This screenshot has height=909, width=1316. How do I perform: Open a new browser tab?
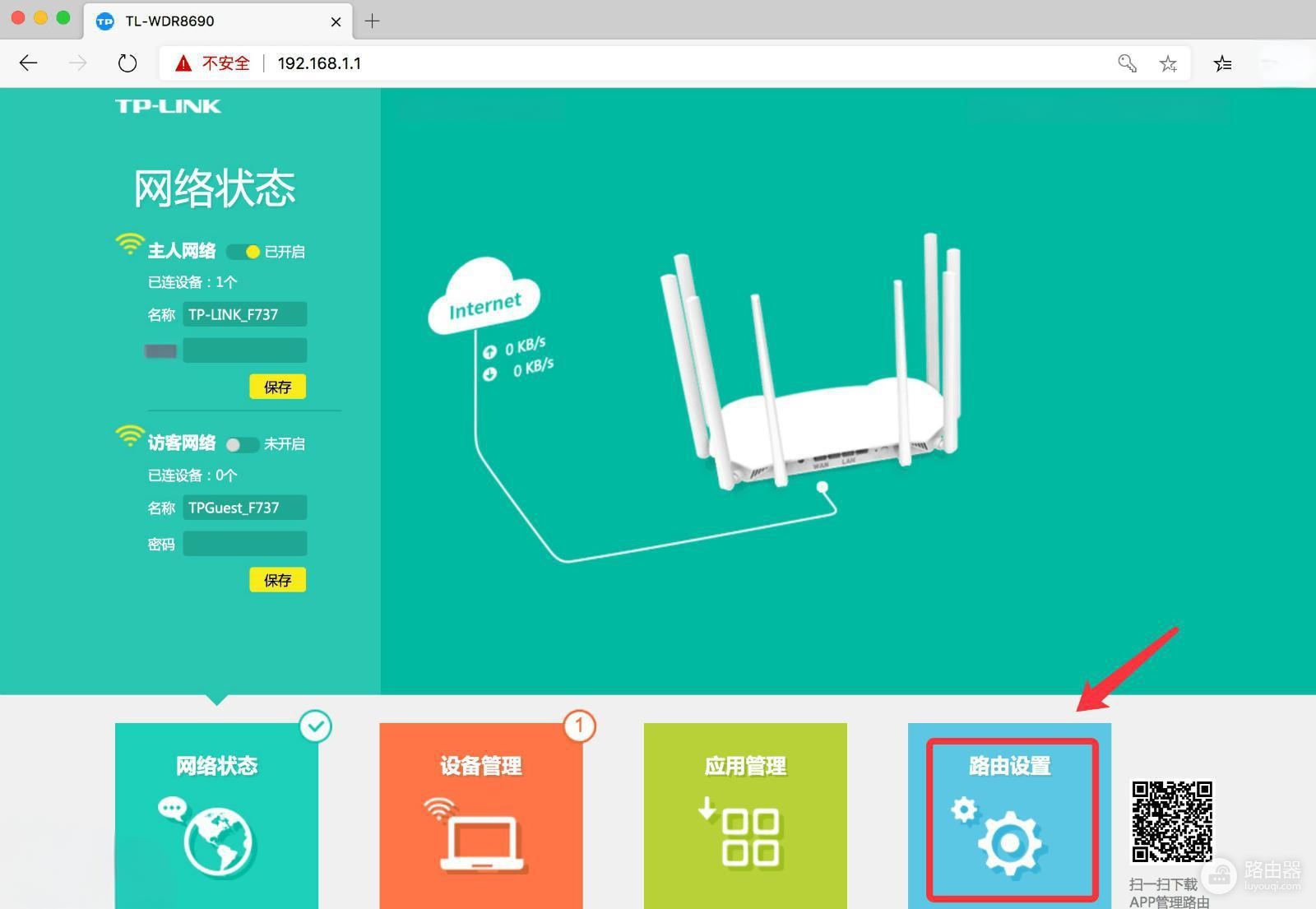[x=373, y=21]
